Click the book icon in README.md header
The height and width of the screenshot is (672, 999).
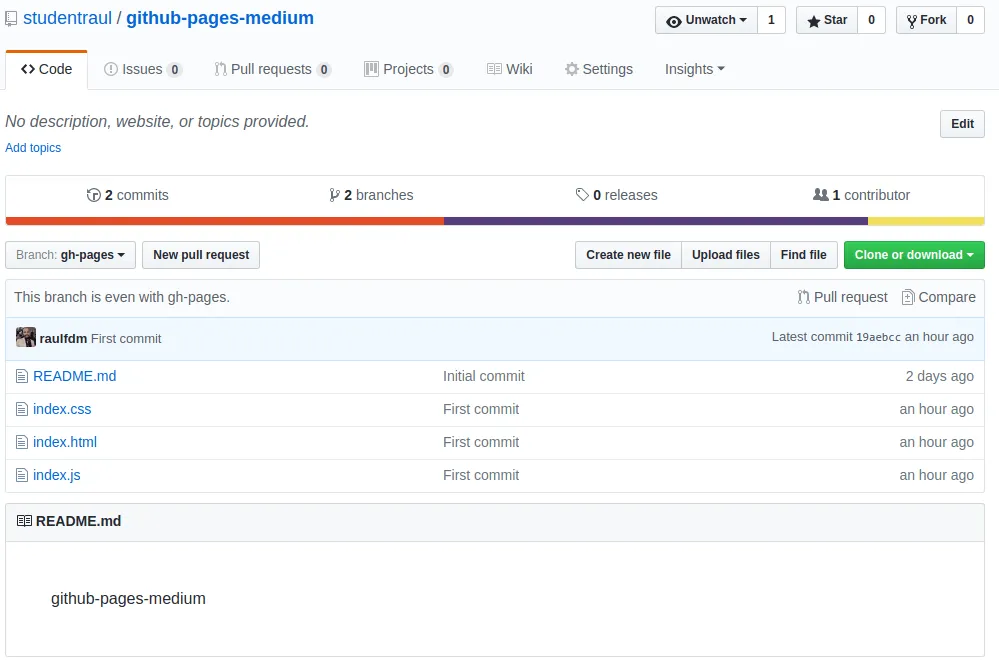pos(24,521)
